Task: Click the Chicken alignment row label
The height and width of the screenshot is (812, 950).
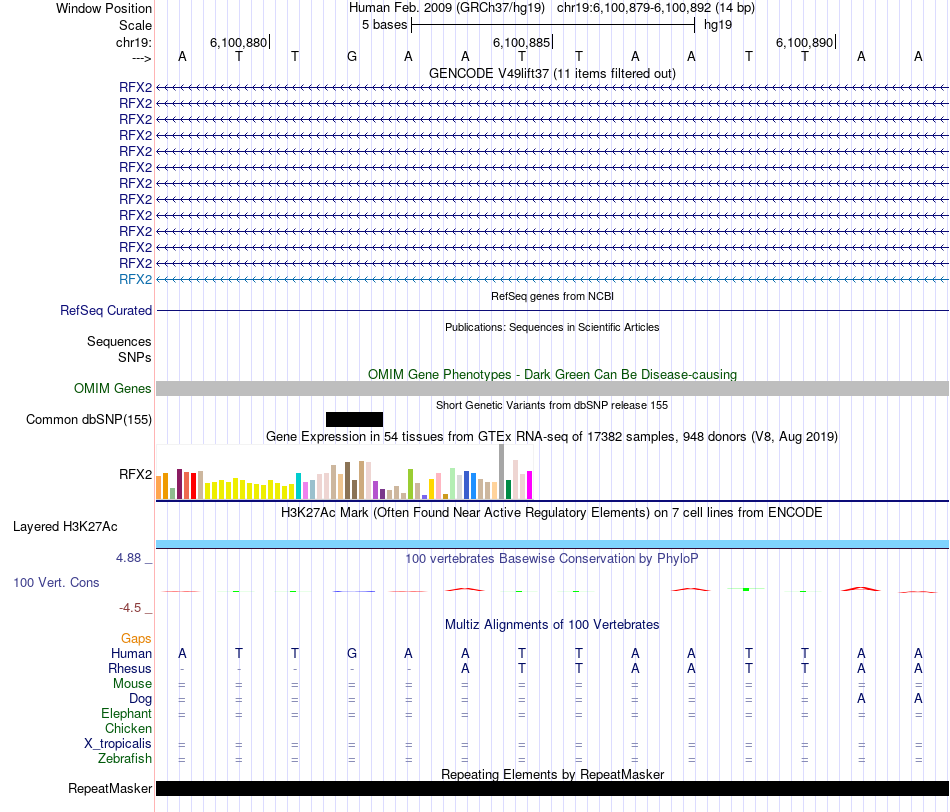Action: point(128,728)
